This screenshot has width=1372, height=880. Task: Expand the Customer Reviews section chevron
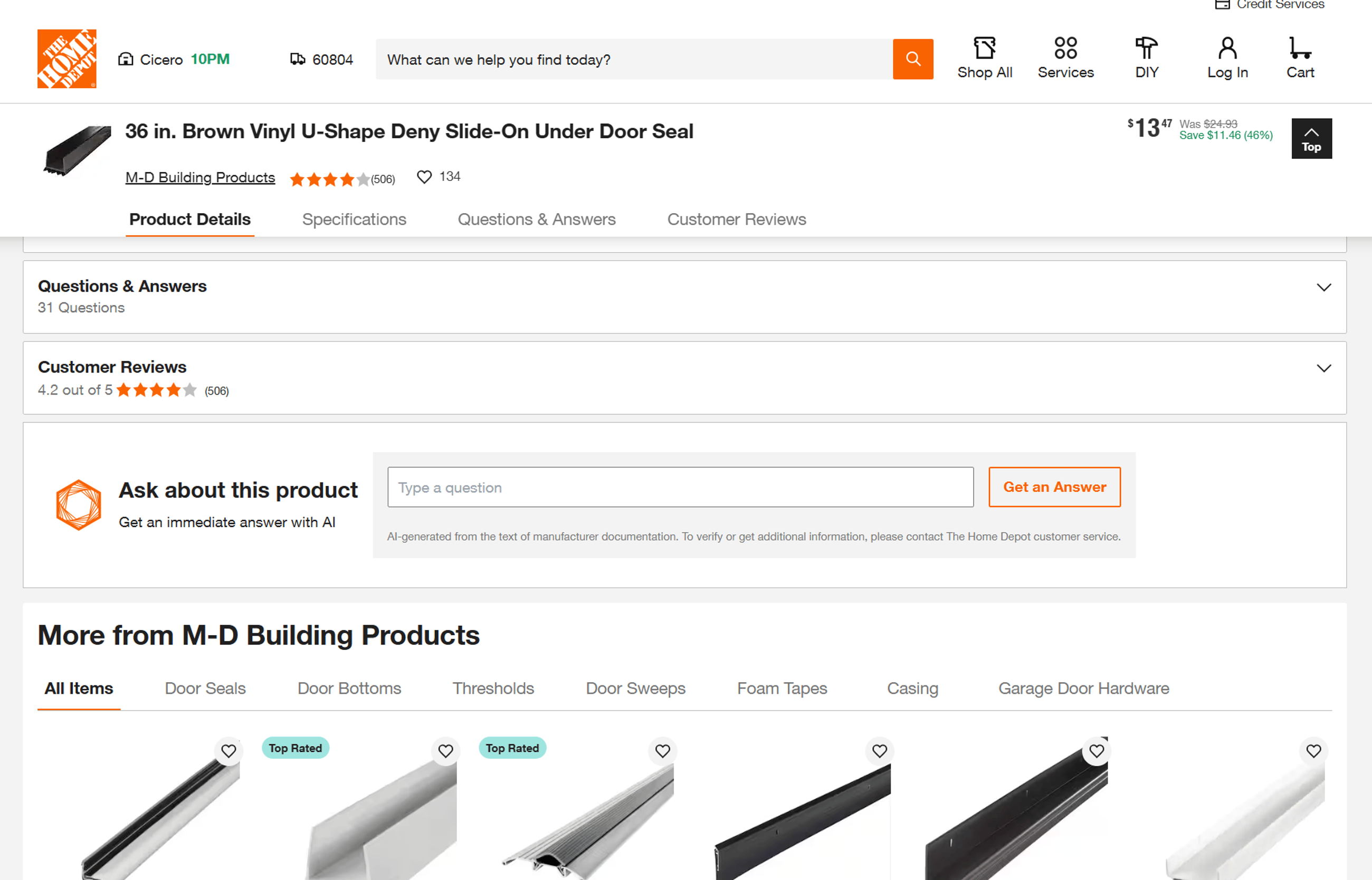coord(1323,369)
